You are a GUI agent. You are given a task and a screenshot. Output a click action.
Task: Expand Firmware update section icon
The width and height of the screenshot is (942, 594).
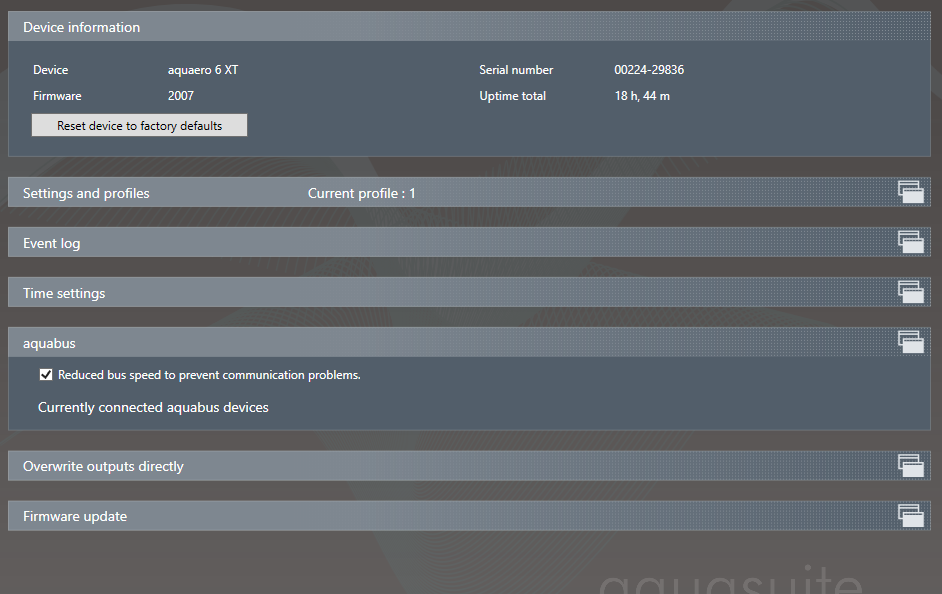click(911, 515)
